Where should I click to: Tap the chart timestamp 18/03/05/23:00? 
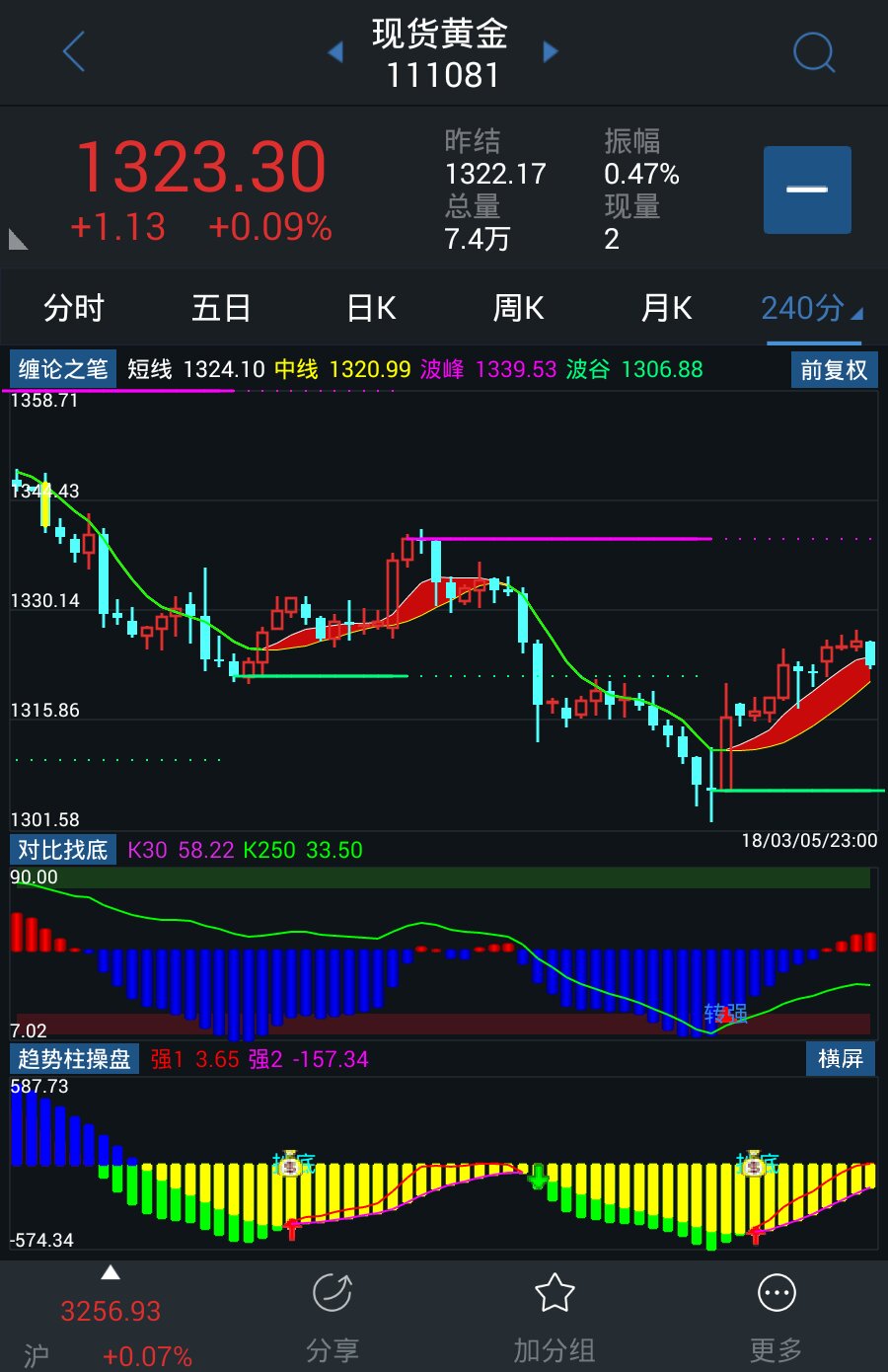[809, 840]
